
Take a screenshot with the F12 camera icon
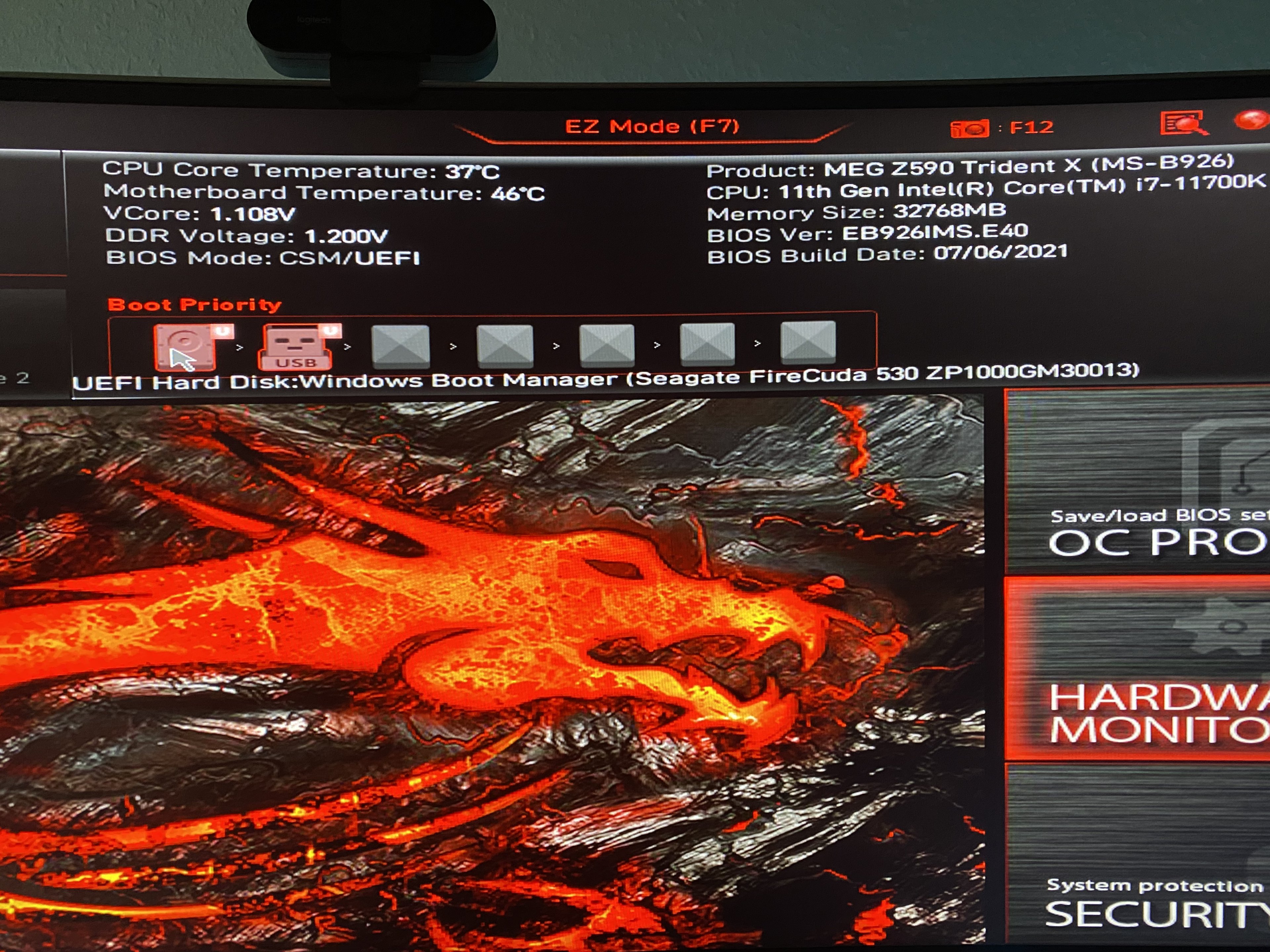point(970,128)
